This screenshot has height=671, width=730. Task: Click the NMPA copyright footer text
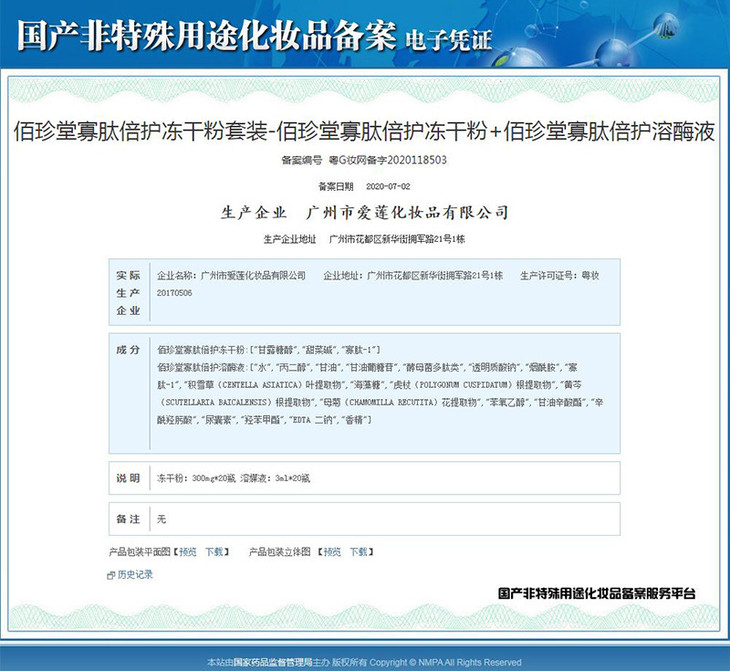click(364, 662)
